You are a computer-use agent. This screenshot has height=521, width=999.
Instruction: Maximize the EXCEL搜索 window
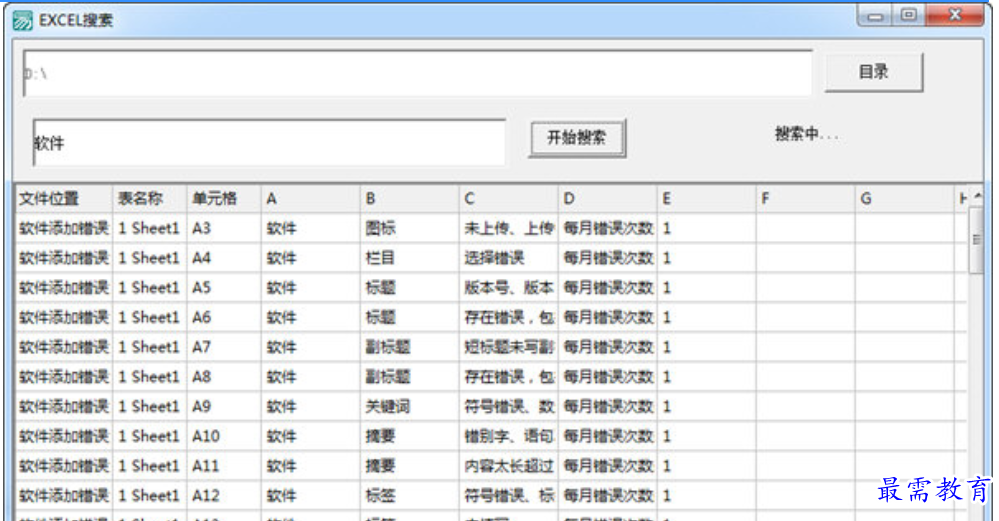tap(909, 15)
